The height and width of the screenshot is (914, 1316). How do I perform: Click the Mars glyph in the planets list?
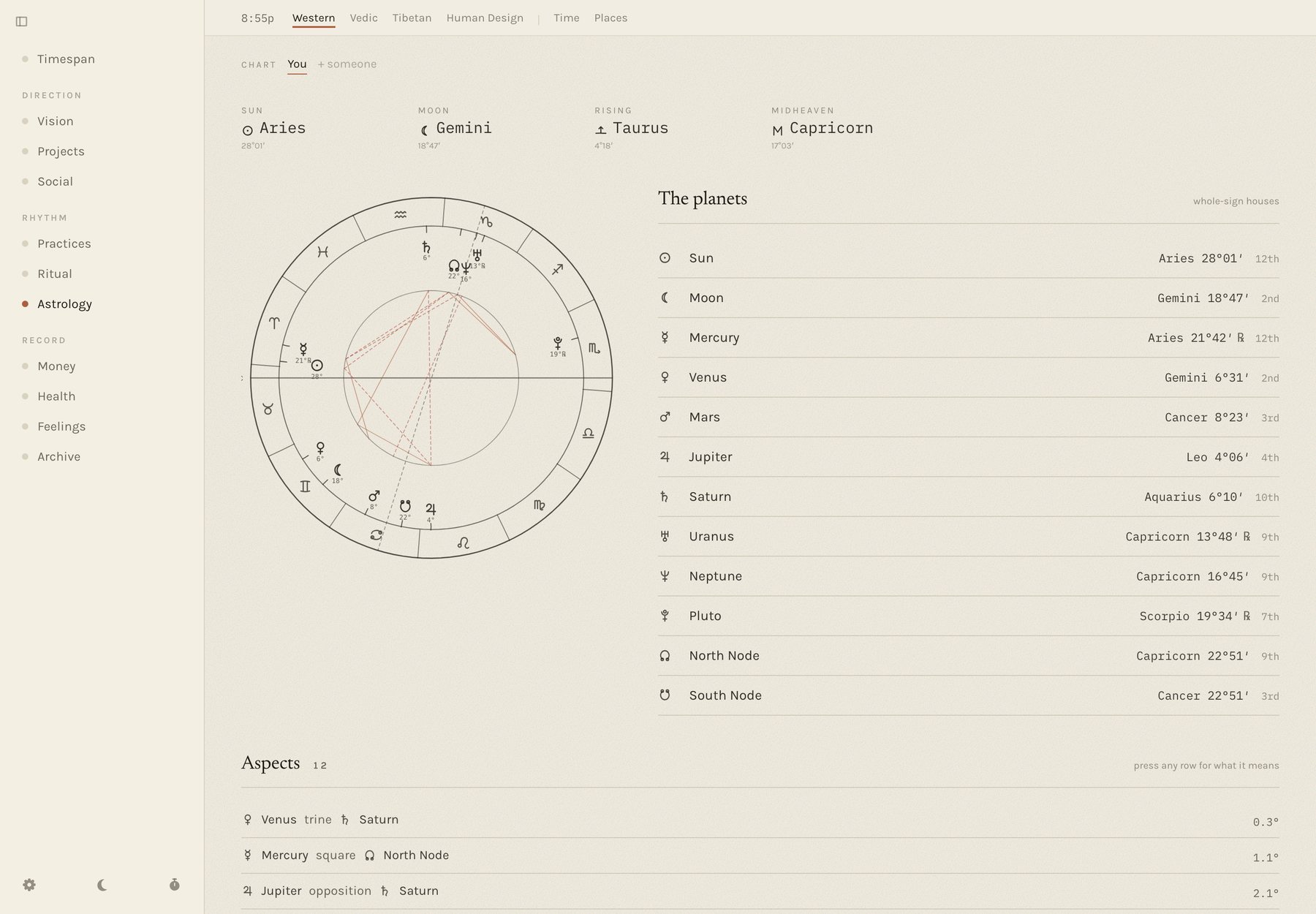[665, 417]
